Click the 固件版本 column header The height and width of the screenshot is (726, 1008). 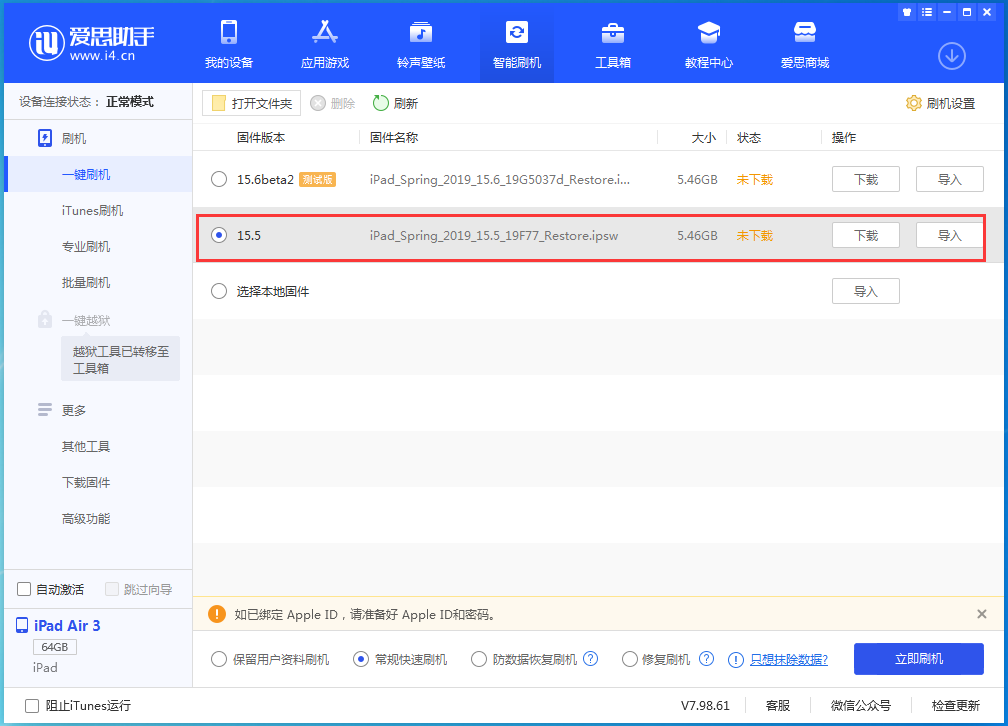click(x=261, y=138)
